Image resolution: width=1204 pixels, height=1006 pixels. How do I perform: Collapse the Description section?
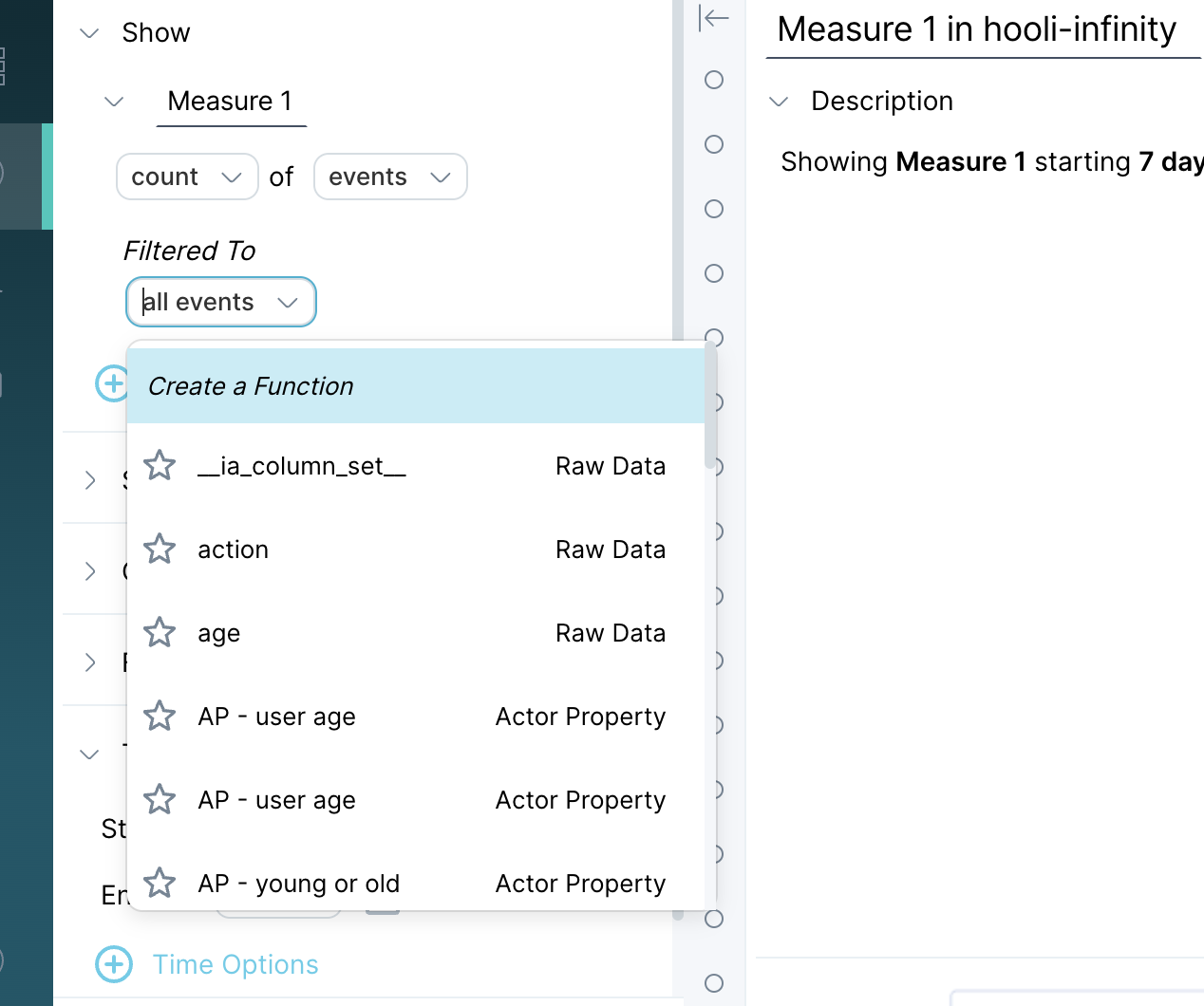(x=780, y=102)
